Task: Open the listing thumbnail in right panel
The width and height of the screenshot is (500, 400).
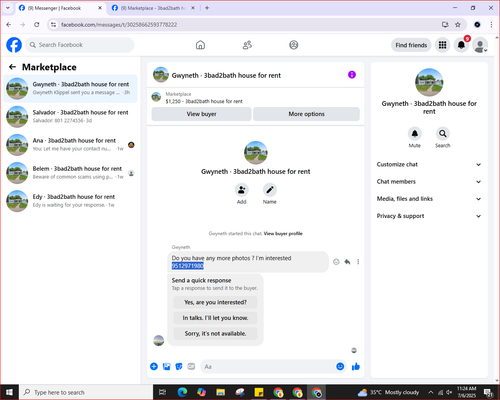Action: (429, 82)
